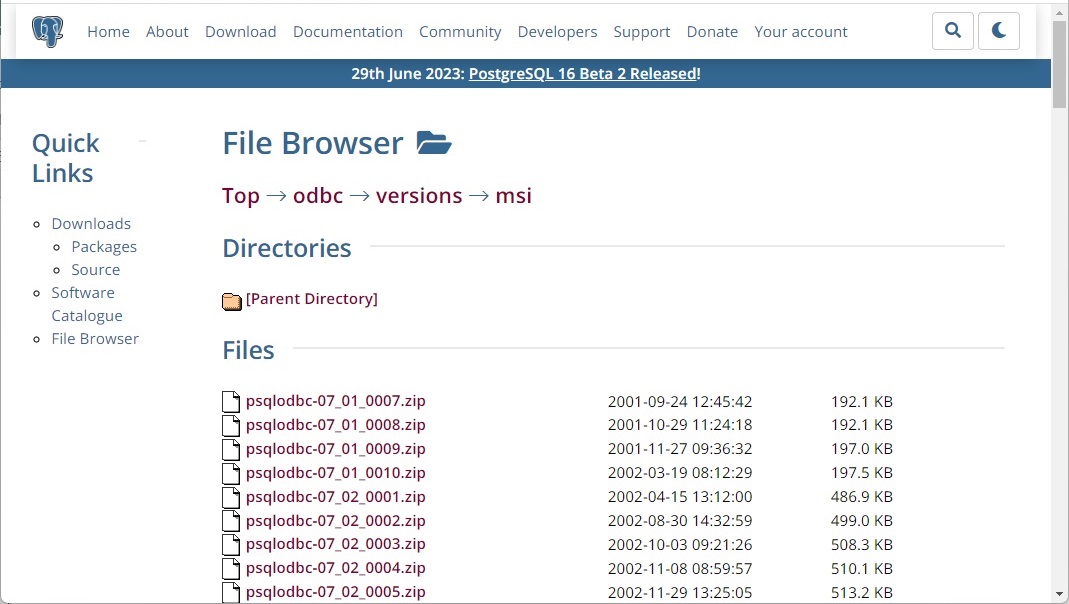Click msi in the breadcrumb path
The image size is (1069, 604).
[x=513, y=196]
